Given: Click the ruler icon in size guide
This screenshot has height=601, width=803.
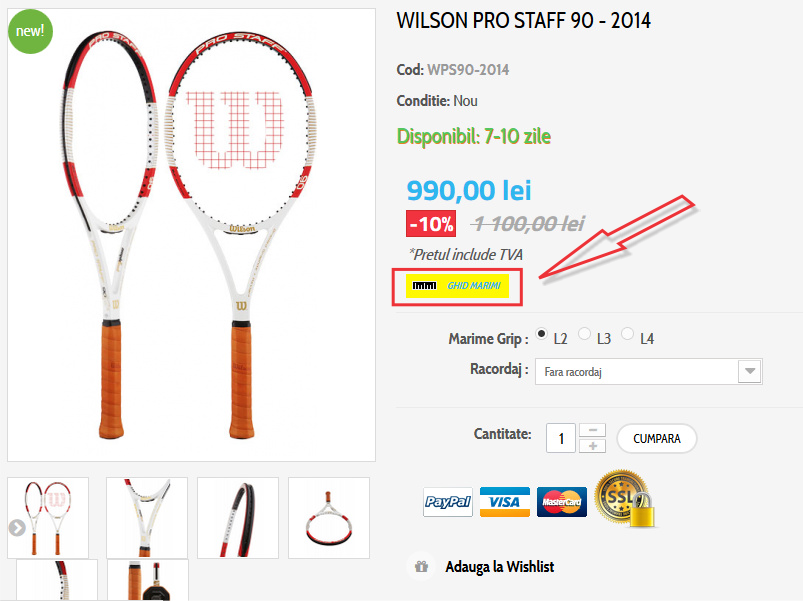Looking at the screenshot, I should 425,286.
